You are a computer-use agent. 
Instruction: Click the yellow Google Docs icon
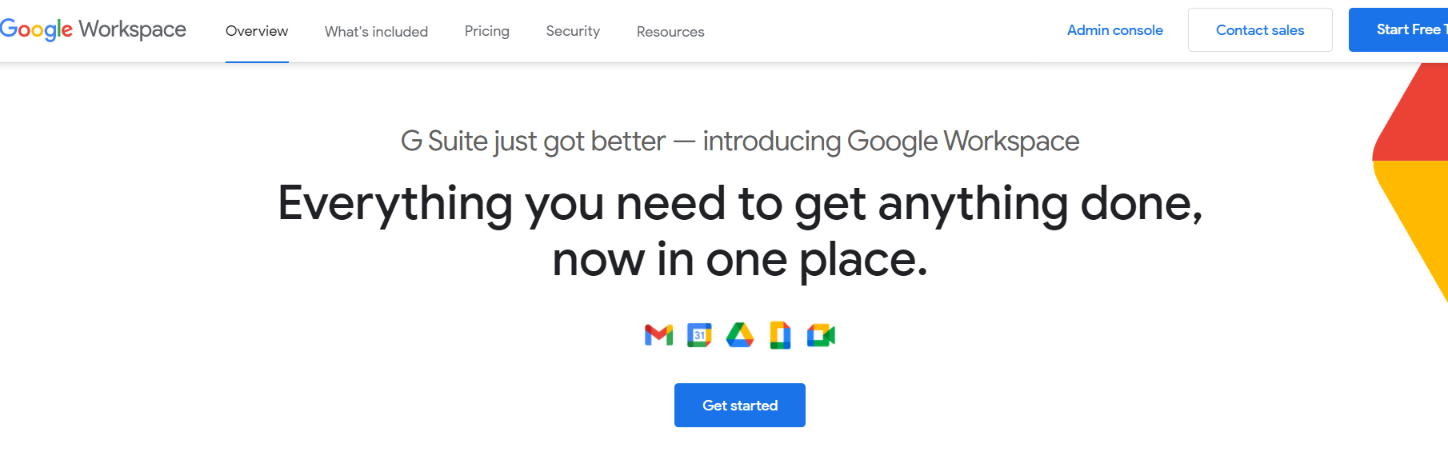pyautogui.click(x=780, y=335)
